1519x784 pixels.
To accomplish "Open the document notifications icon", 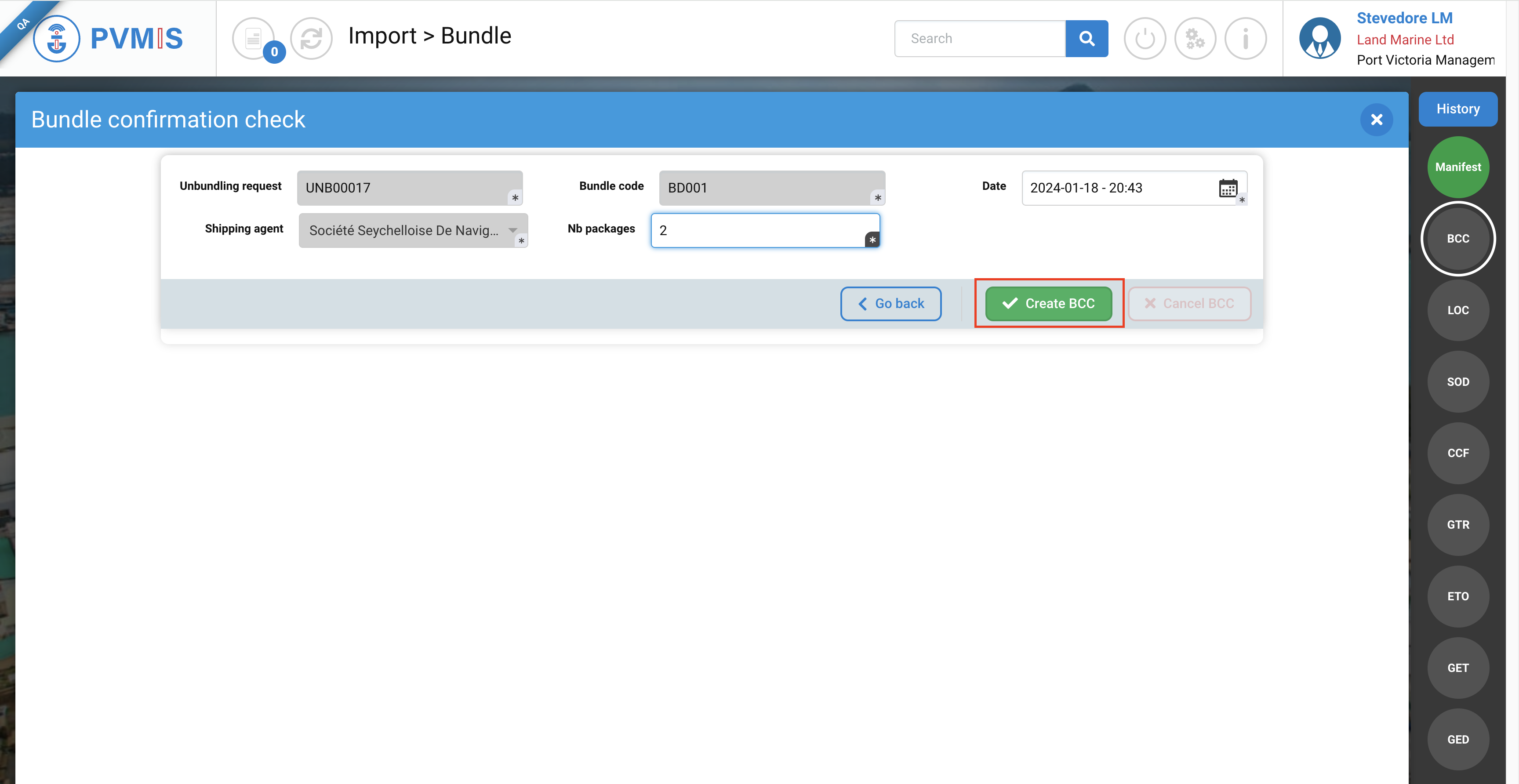I will pos(254,39).
